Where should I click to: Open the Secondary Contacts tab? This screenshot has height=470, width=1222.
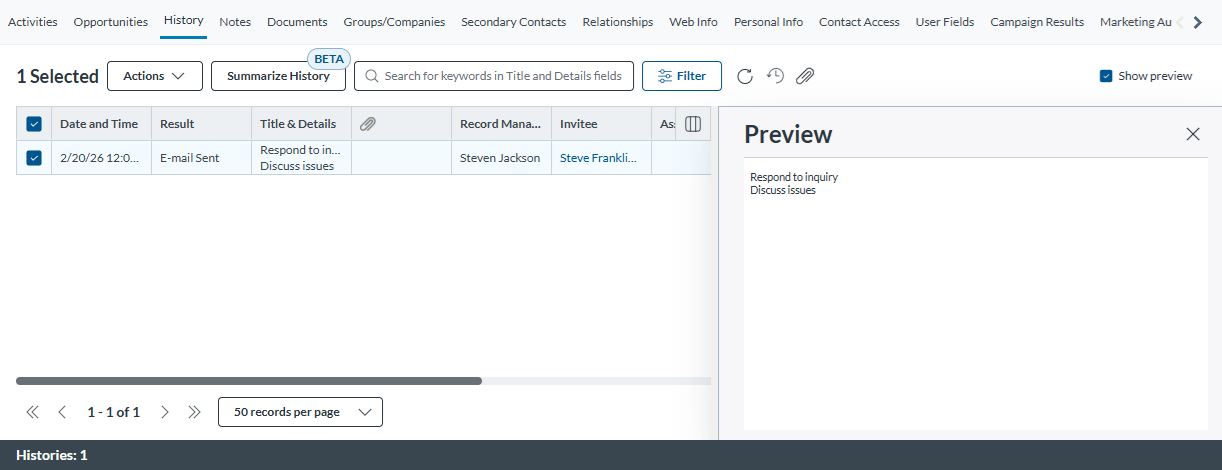(x=514, y=21)
